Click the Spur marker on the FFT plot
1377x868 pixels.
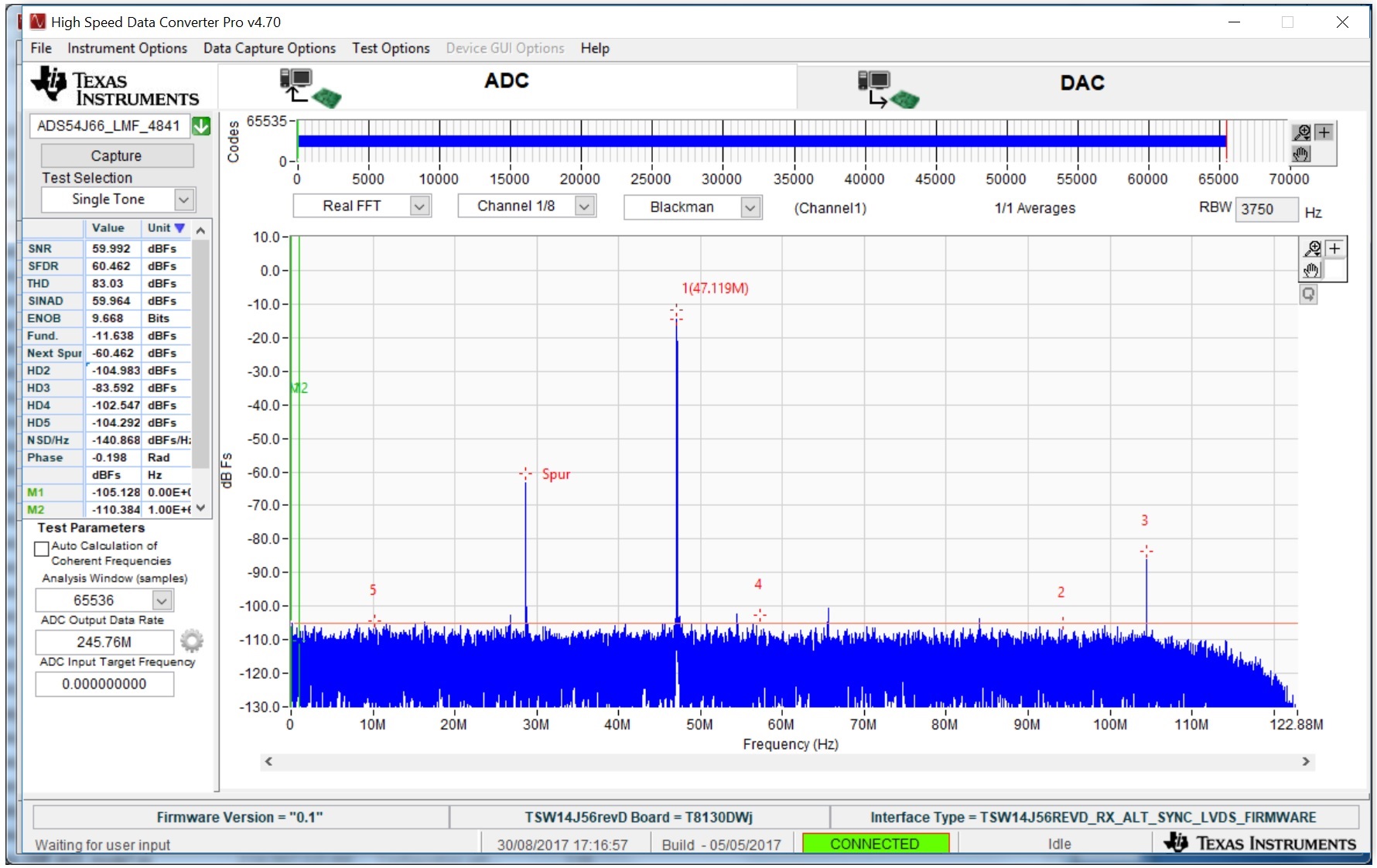[x=525, y=473]
